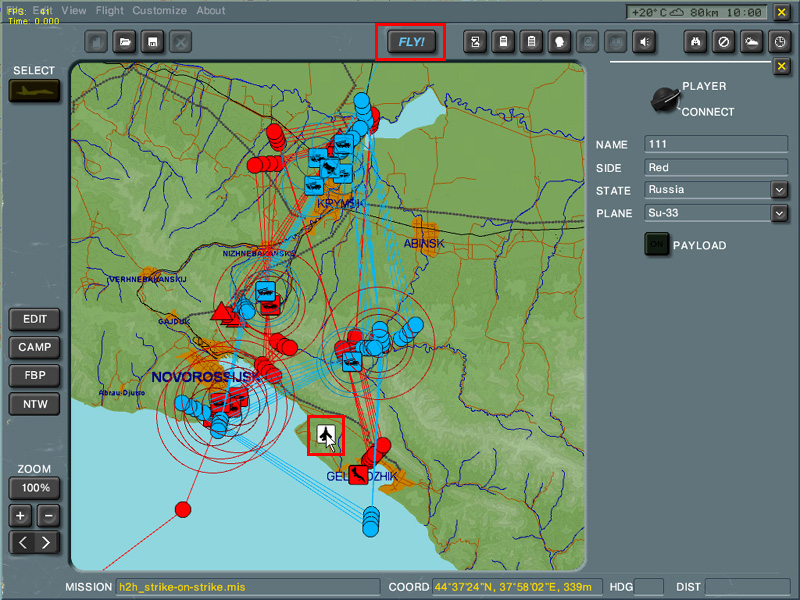The image size is (800, 600).
Task: Save the mission with the floppy disk icon
Action: pyautogui.click(x=153, y=42)
